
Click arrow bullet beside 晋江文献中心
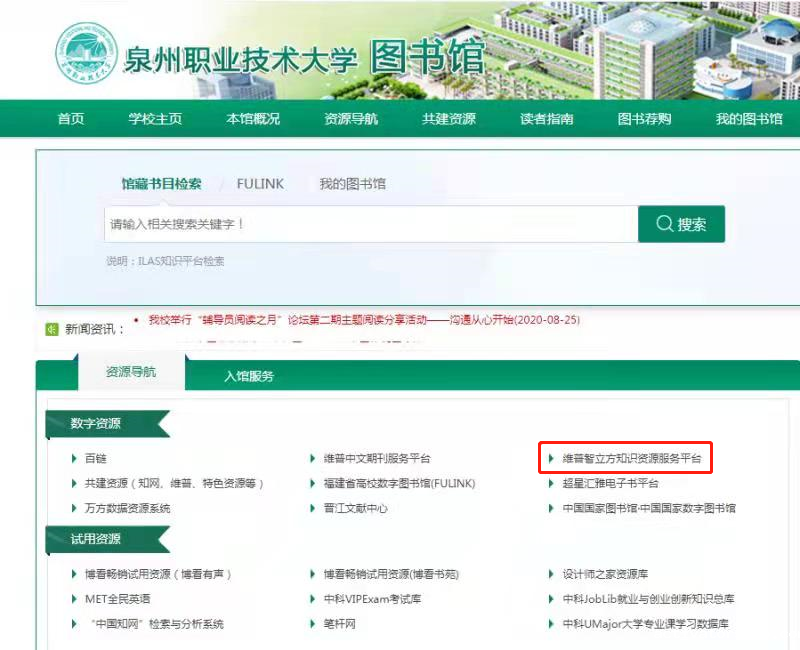[313, 508]
